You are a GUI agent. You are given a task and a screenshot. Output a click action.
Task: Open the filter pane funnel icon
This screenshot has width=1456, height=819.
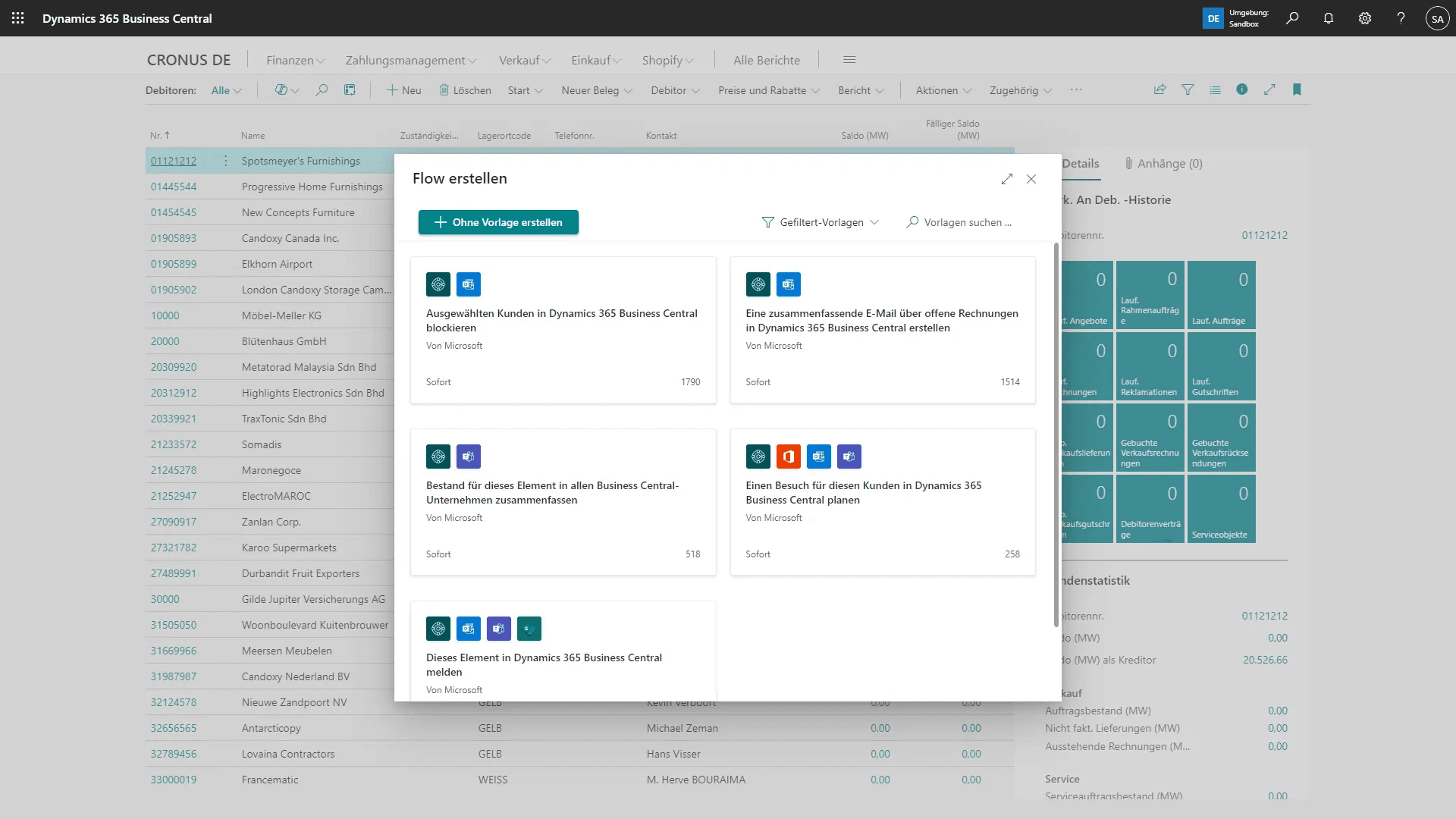coord(1188,89)
